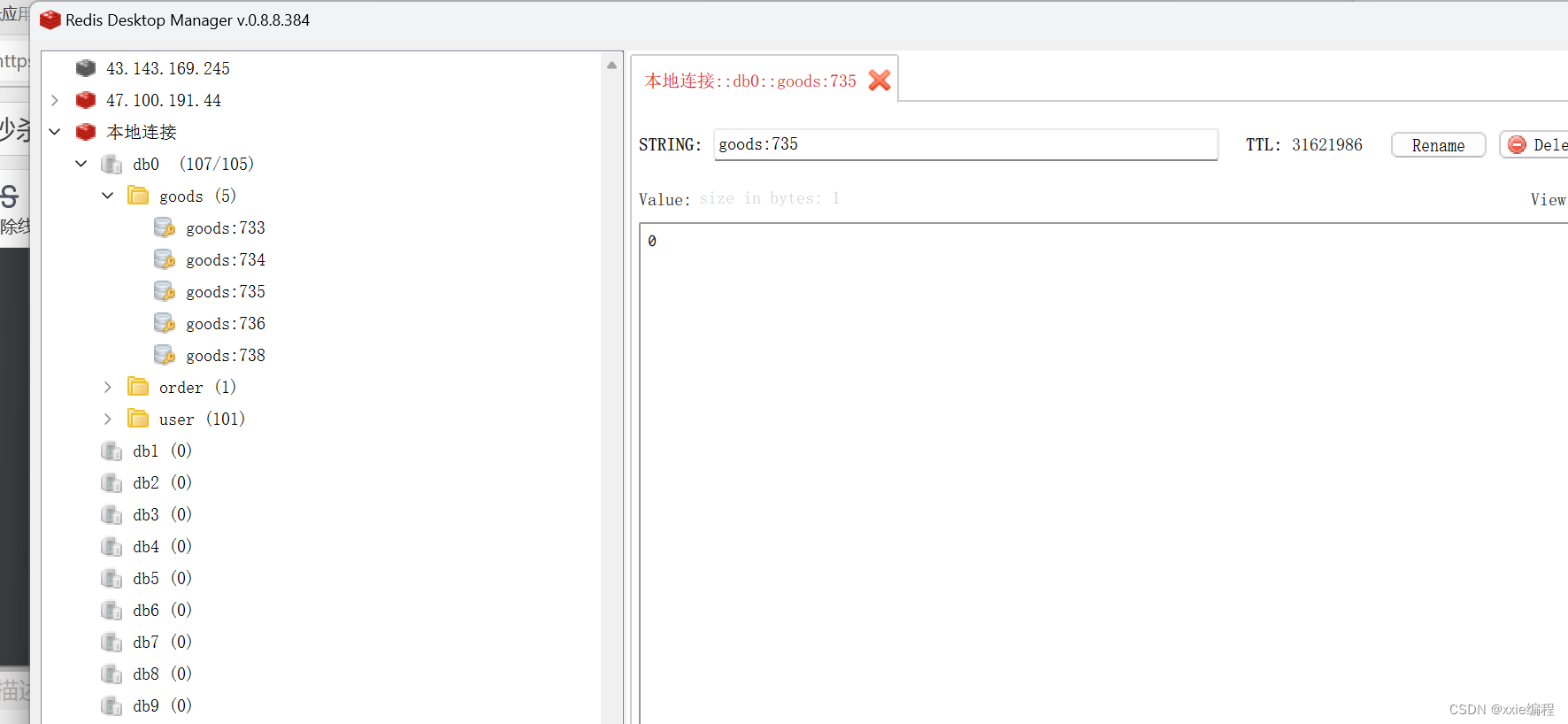Select the order (1) namespace

(197, 388)
